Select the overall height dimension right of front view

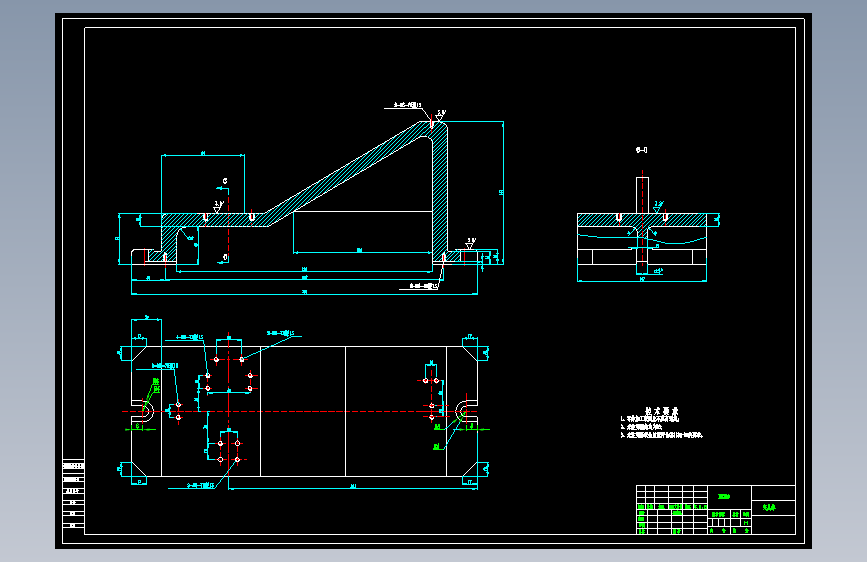click(502, 192)
